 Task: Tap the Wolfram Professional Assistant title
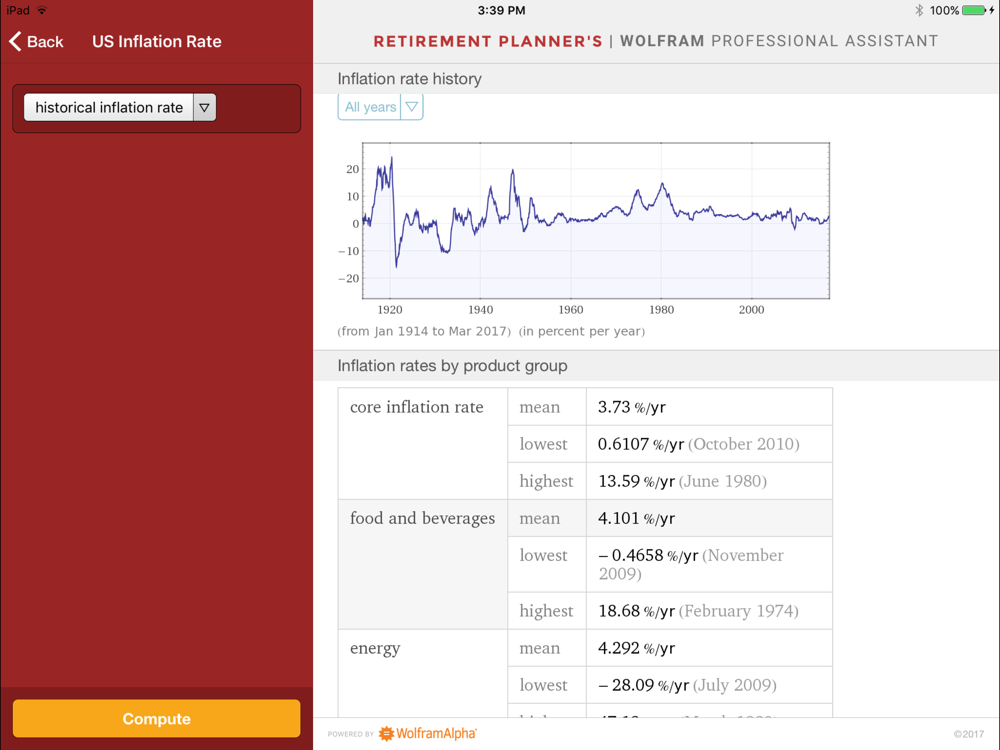pyautogui.click(x=779, y=41)
